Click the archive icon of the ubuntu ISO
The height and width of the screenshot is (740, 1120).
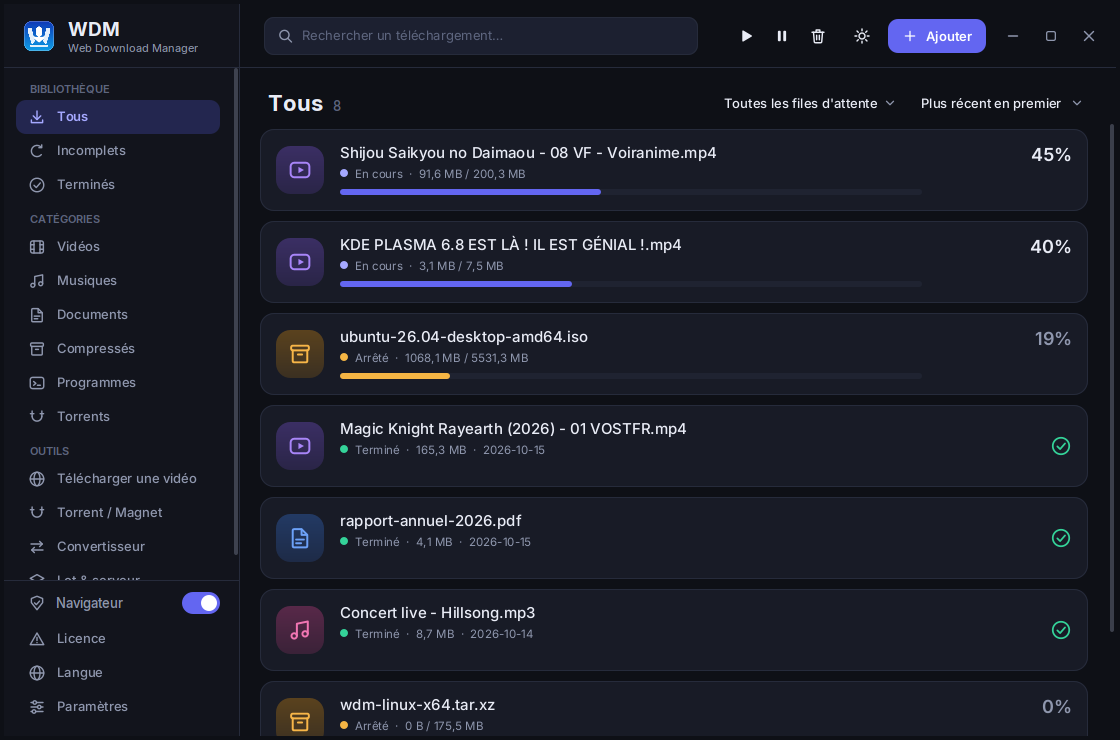click(x=300, y=354)
